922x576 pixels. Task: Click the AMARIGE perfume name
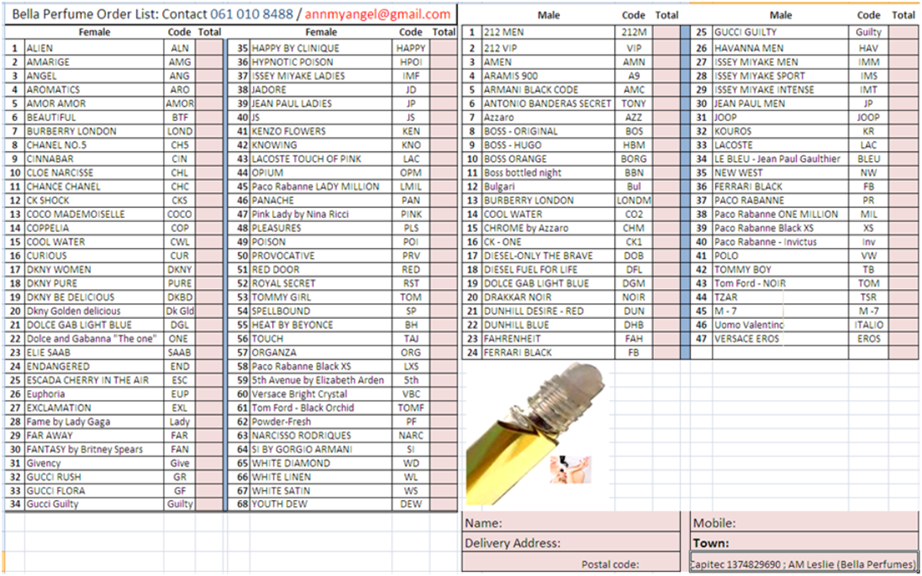tap(48, 62)
